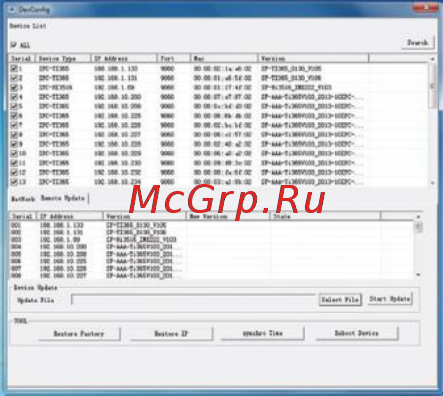Select row 008 in update list
The height and width of the screenshot is (396, 443).
click(x=212, y=276)
